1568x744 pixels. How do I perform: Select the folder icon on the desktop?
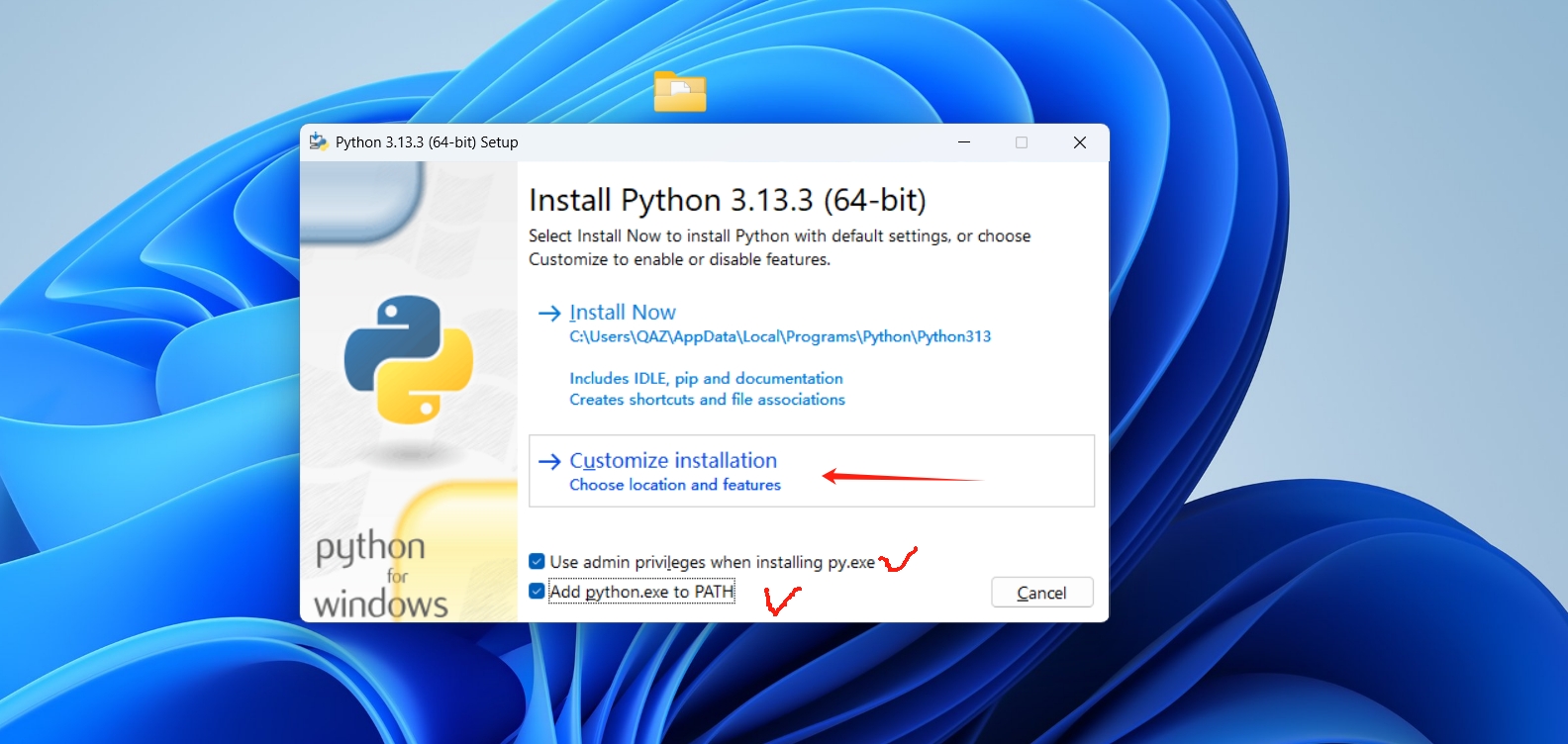click(680, 92)
